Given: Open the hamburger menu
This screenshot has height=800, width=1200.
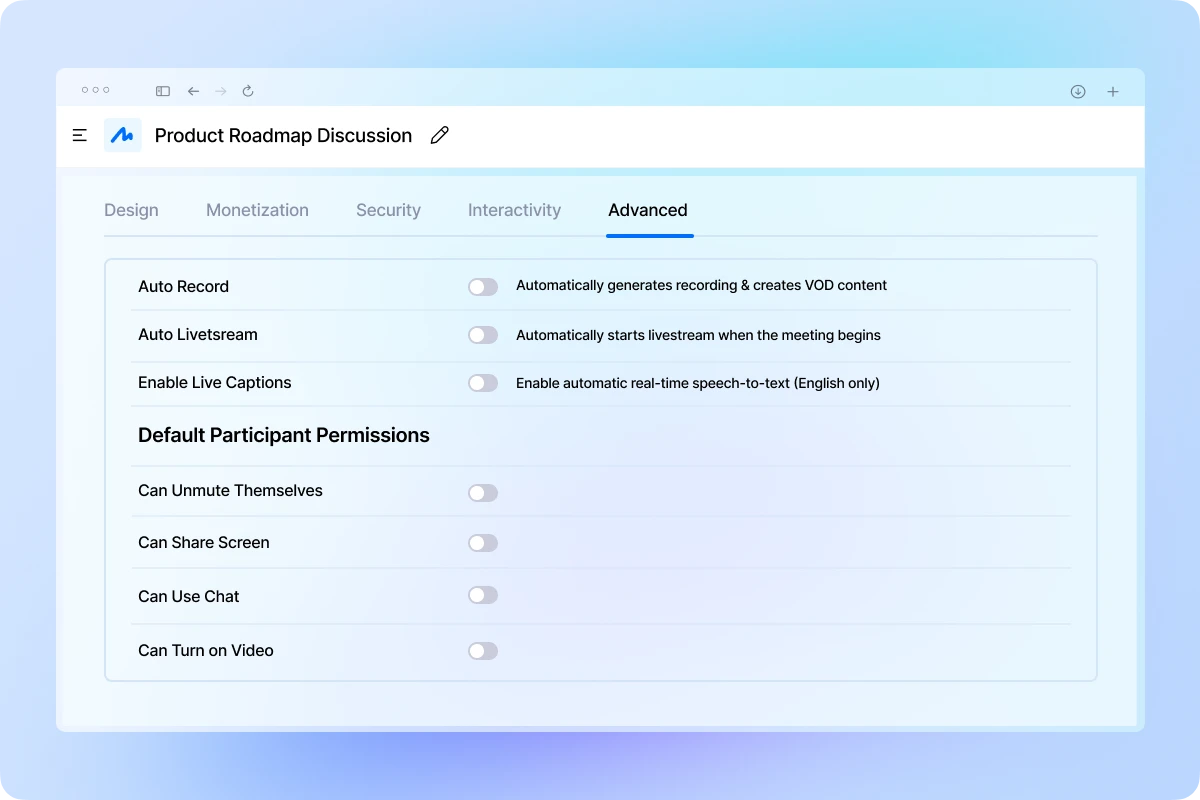Looking at the screenshot, I should click(x=80, y=135).
